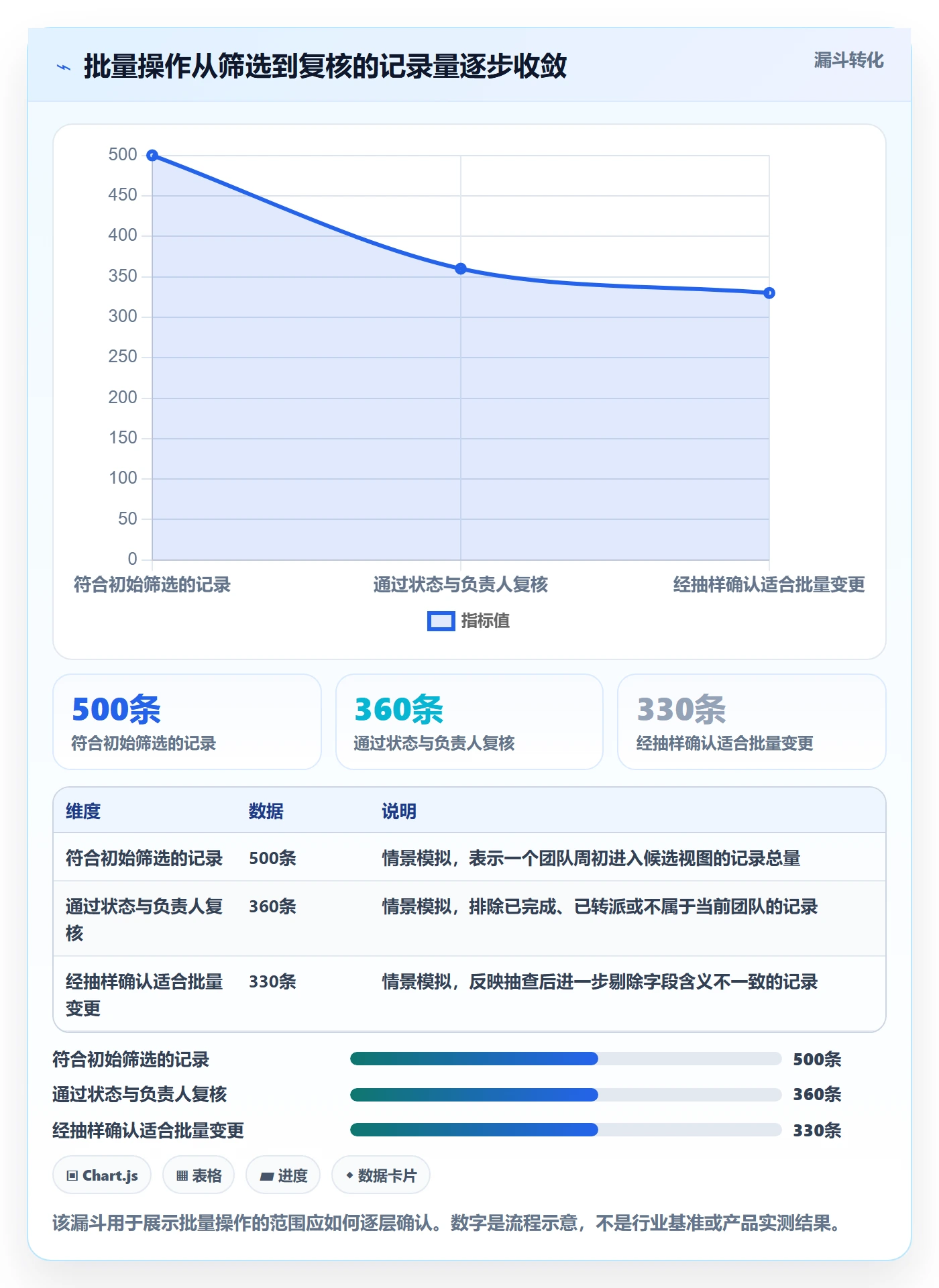This screenshot has height=1288, width=939.
Task: Click the progress bar for 经抽样确认适合批量变更
Action: 566,1130
